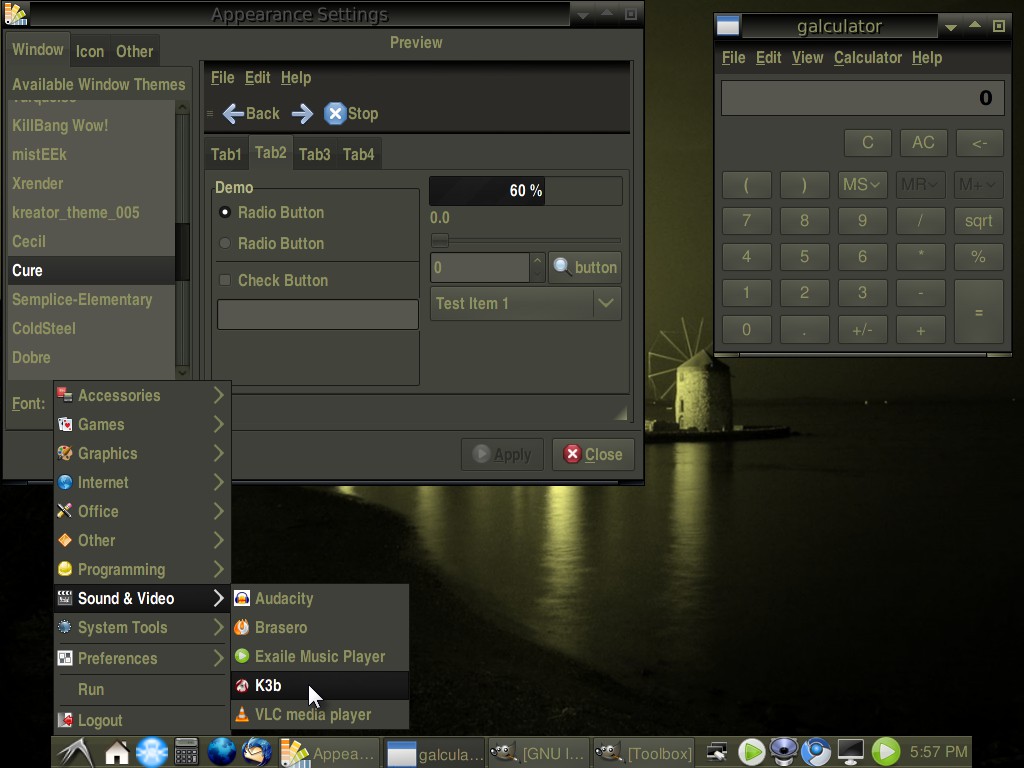1024x768 pixels.
Task: Click the Close button in Appearance Settings
Action: coord(593,454)
